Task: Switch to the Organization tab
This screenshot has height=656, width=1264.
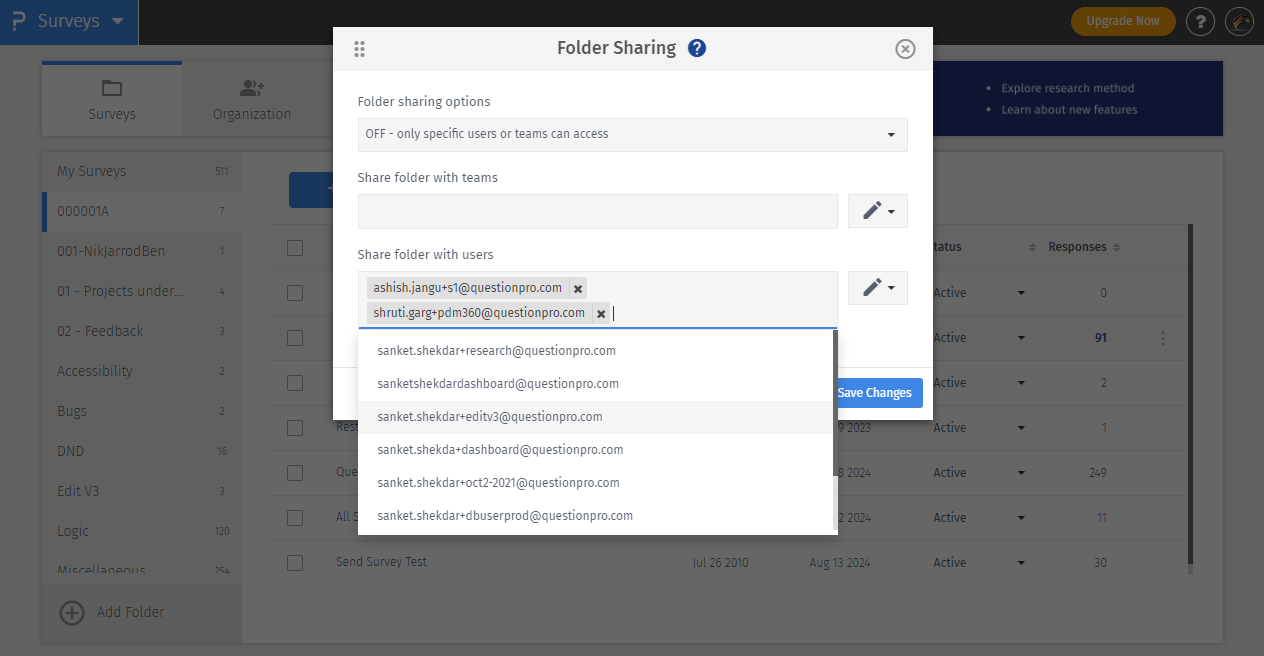Action: tap(250, 98)
